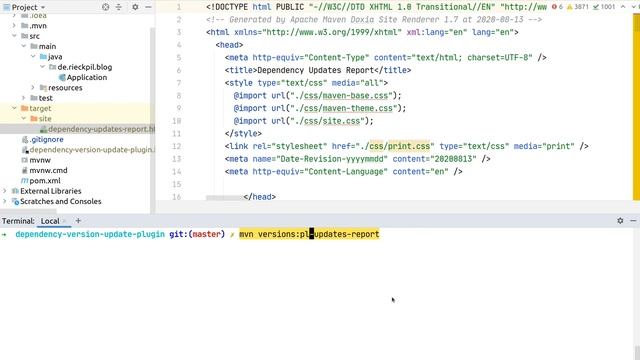Click the terminal command text input
Viewport: 640px width, 360px height.
pyautogui.click(x=309, y=234)
